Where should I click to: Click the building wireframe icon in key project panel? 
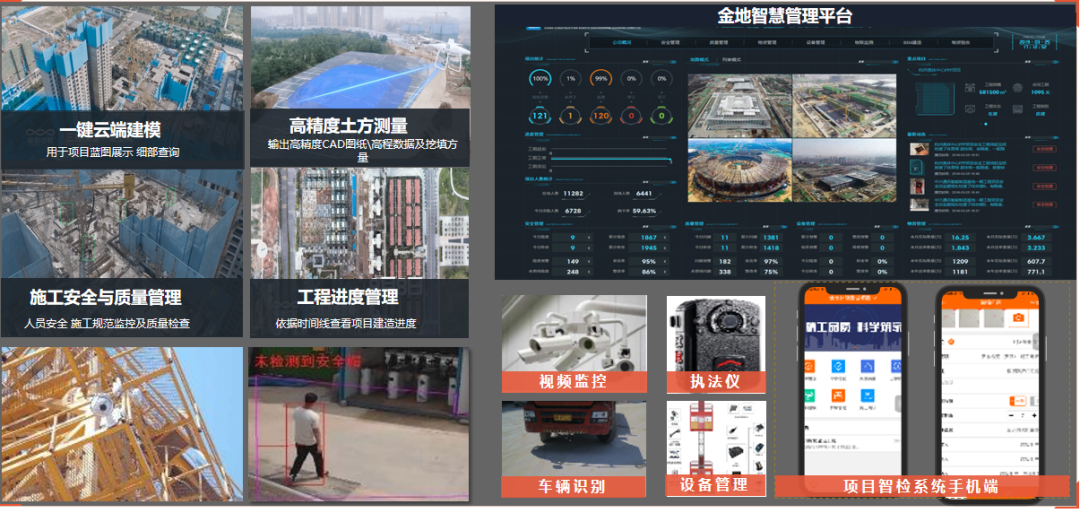[935, 99]
